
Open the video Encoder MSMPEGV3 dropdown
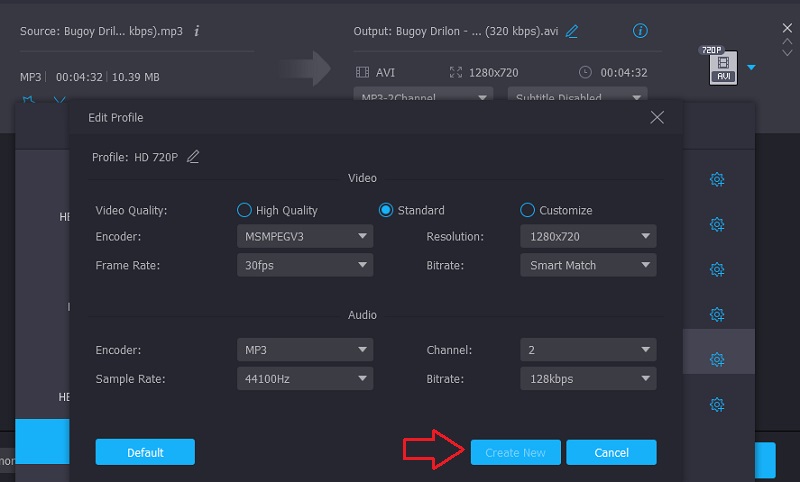click(305, 237)
